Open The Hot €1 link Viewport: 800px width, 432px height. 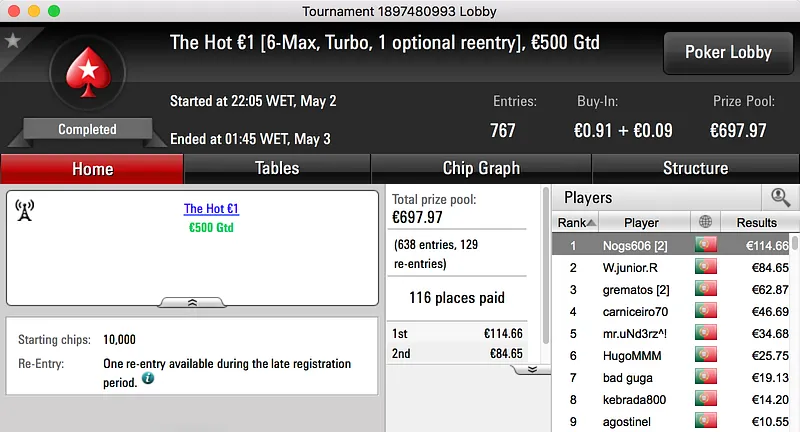[211, 209]
